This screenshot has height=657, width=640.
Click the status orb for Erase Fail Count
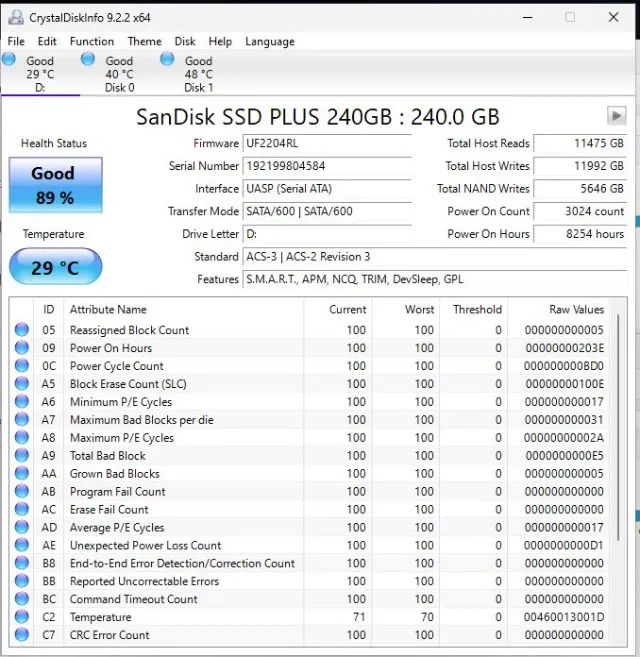coord(22,509)
